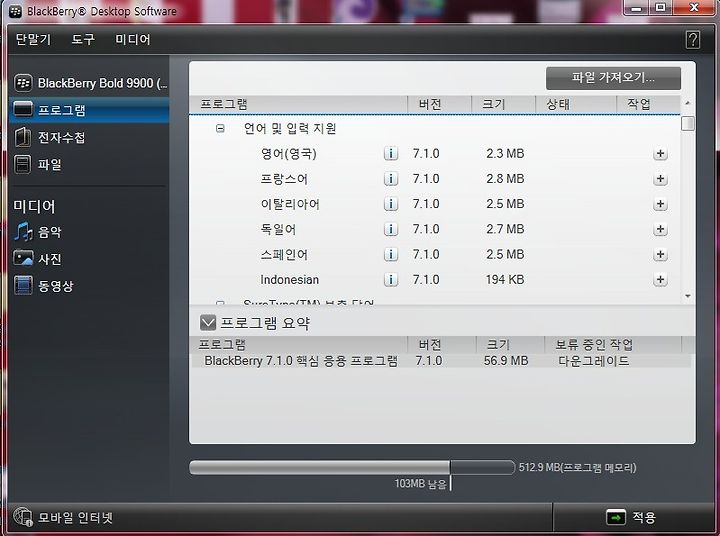Show info for 이탈리아어
Image resolution: width=720 pixels, height=536 pixels.
pyautogui.click(x=391, y=204)
